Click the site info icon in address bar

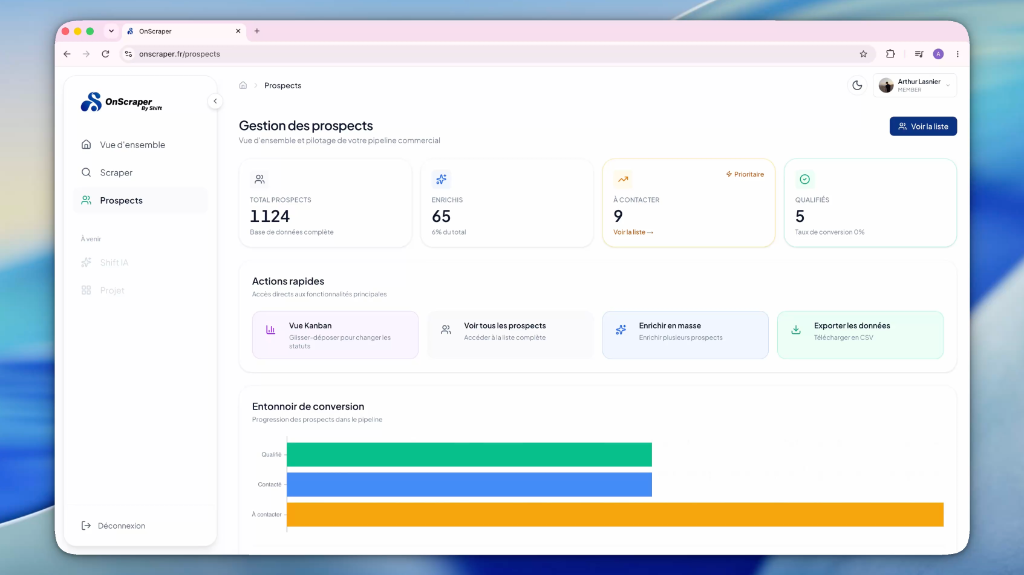point(129,54)
